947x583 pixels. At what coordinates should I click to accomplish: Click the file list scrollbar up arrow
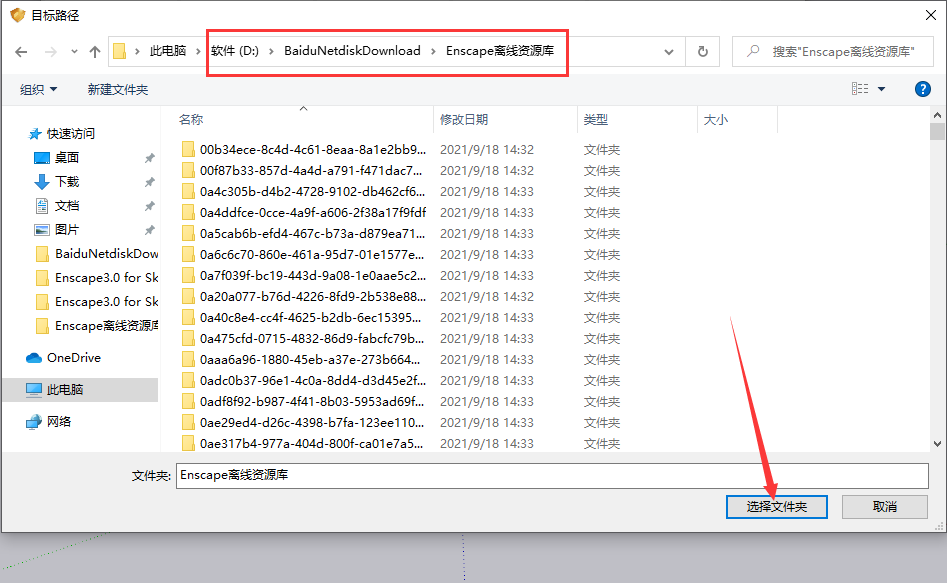click(937, 115)
